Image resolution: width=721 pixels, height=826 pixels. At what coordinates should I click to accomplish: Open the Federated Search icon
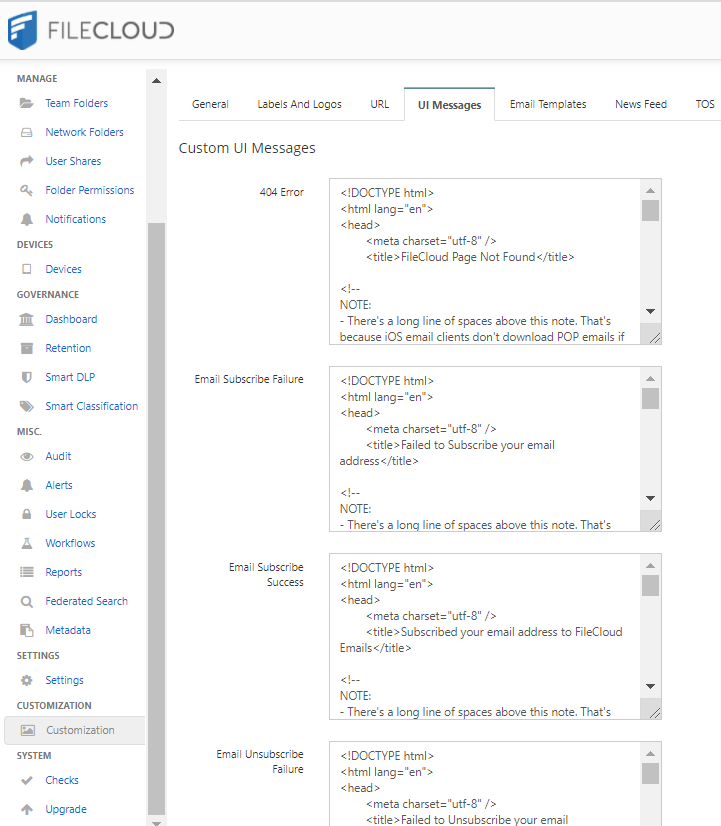pos(28,601)
